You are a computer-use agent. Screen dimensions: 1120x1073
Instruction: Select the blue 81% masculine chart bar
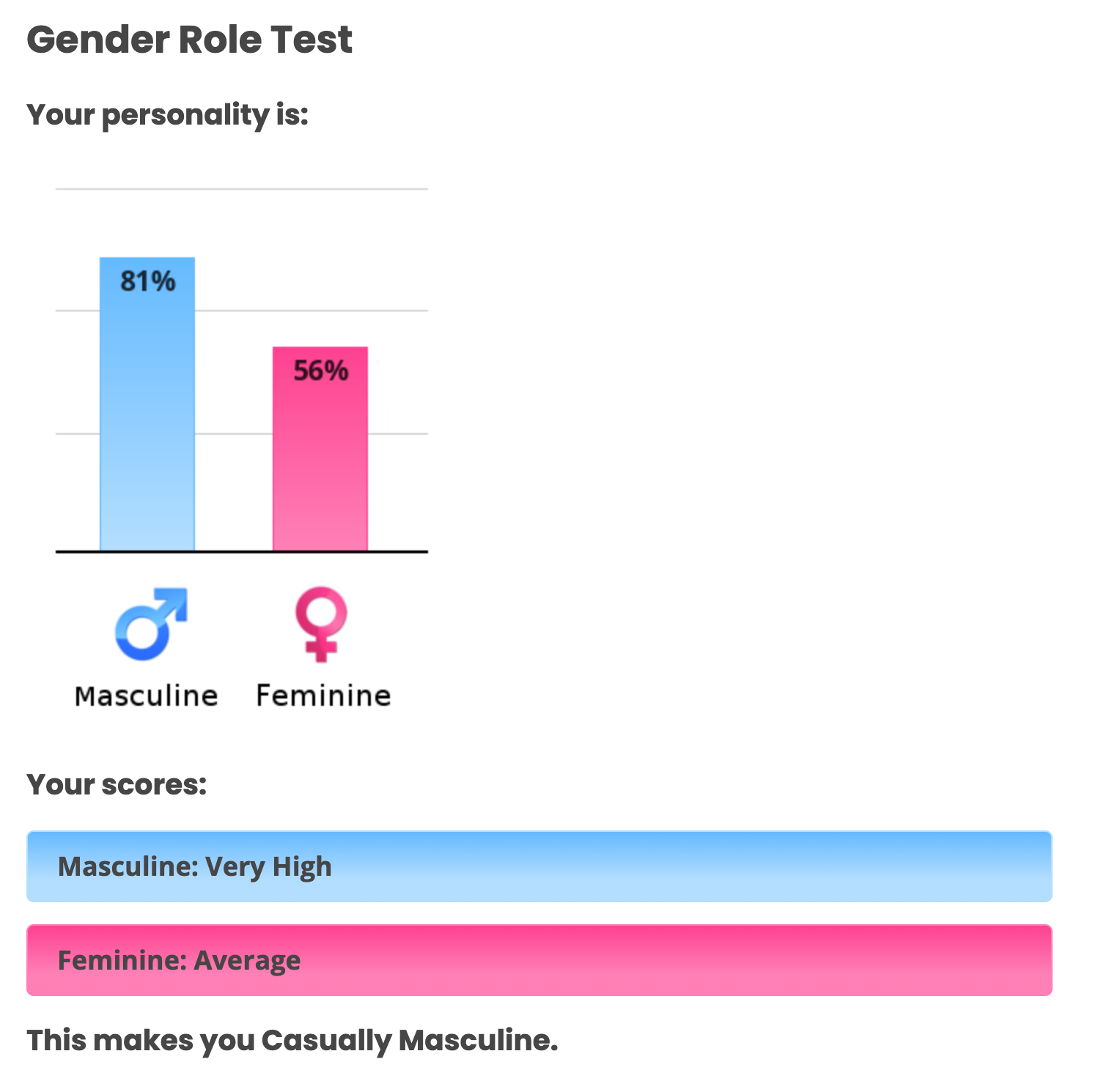(x=147, y=425)
